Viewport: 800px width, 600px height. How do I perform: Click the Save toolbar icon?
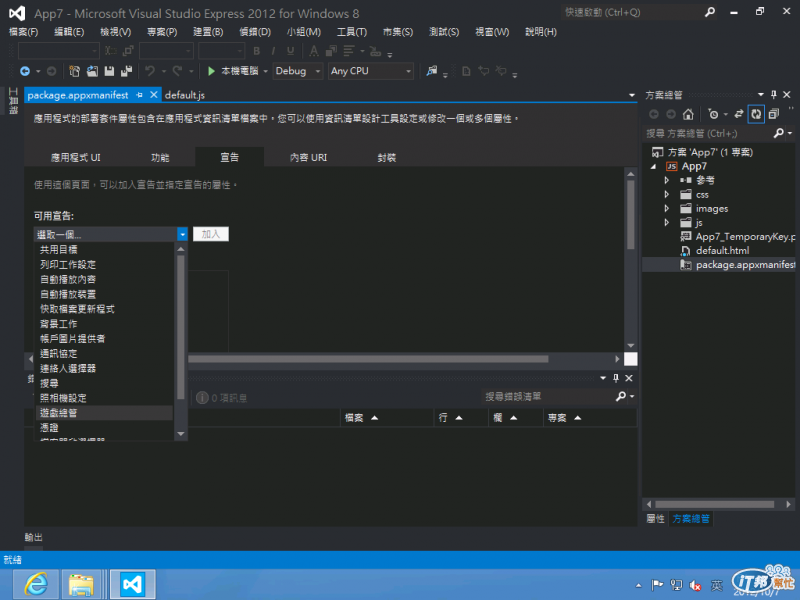tap(109, 71)
